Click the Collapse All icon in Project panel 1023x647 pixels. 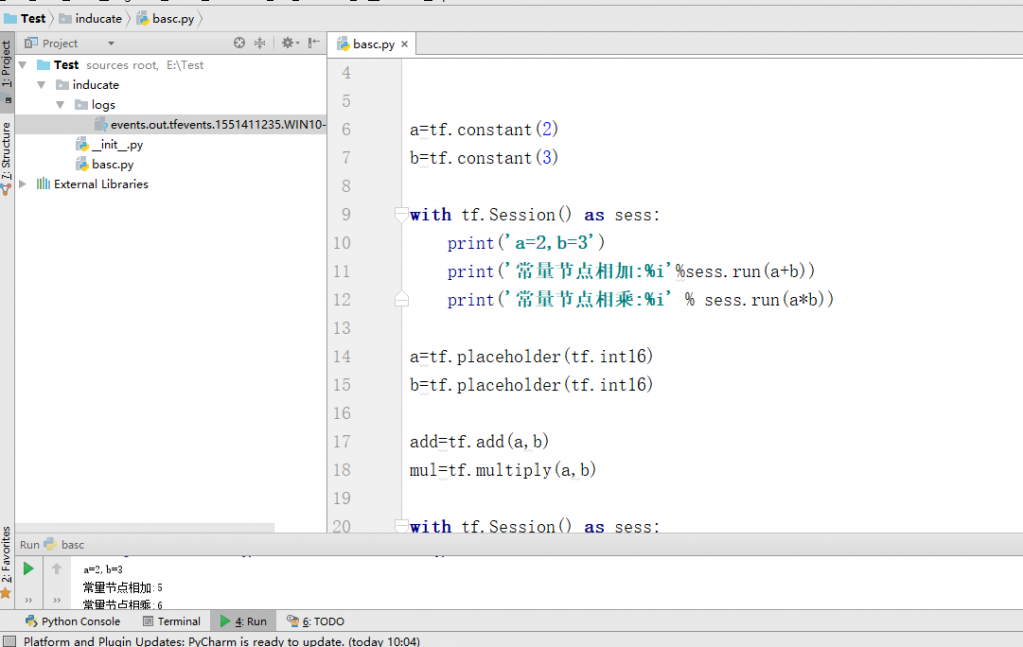(x=260, y=43)
